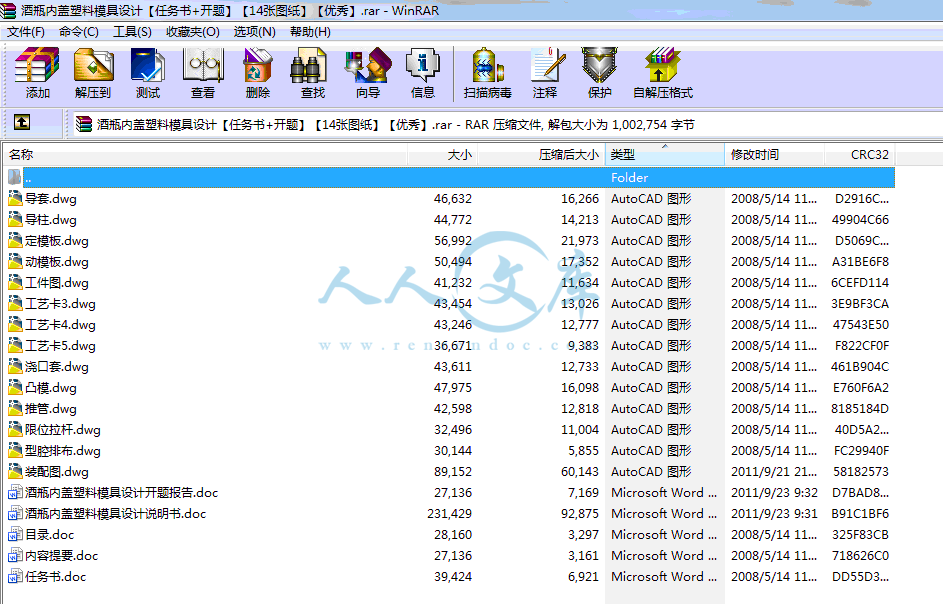Screen dimensions: 943x604
Task: Sort by 修改时间 column header
Action: coord(775,155)
